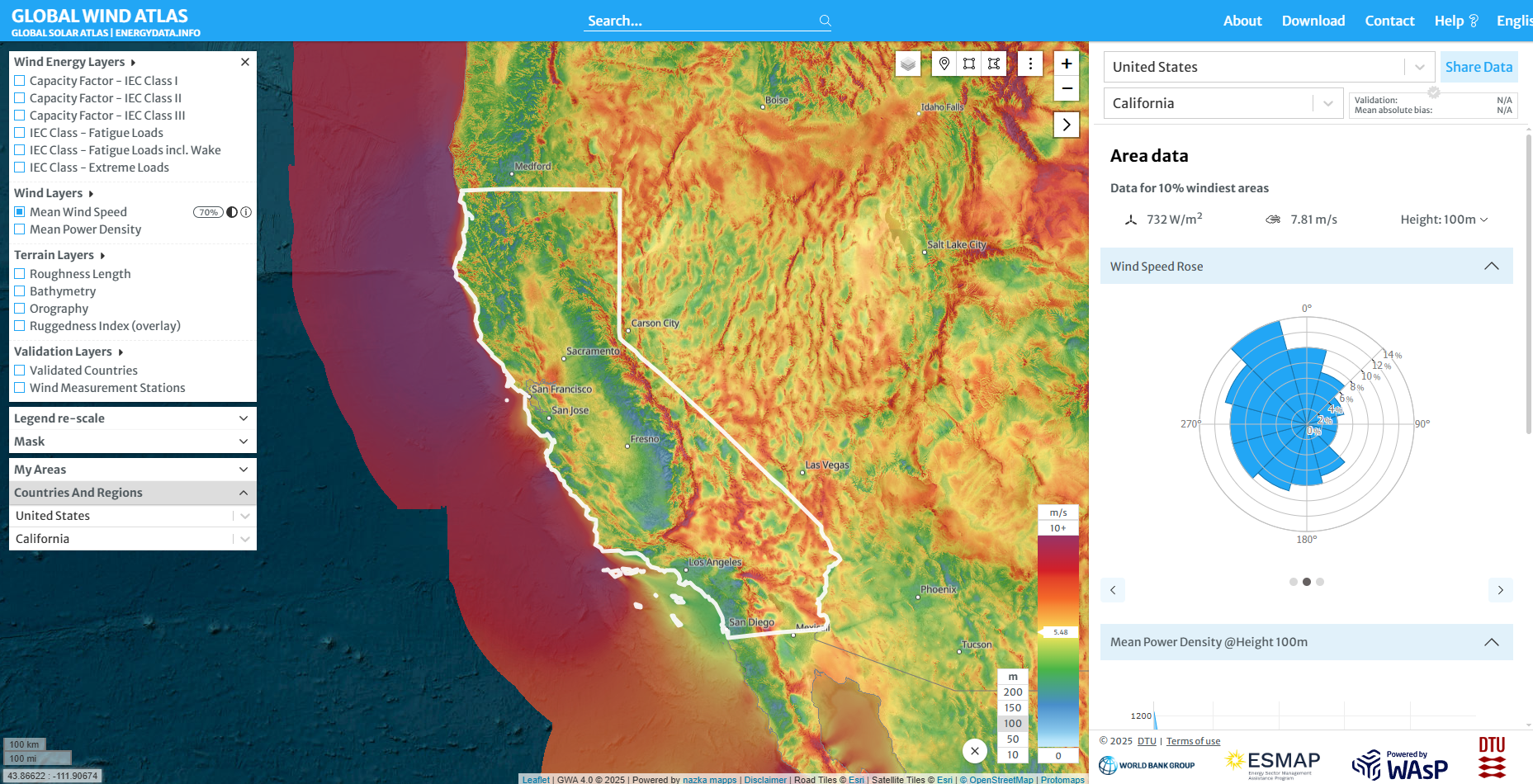Select the 10 m height option
The width and height of the screenshot is (1533, 784).
click(1013, 755)
